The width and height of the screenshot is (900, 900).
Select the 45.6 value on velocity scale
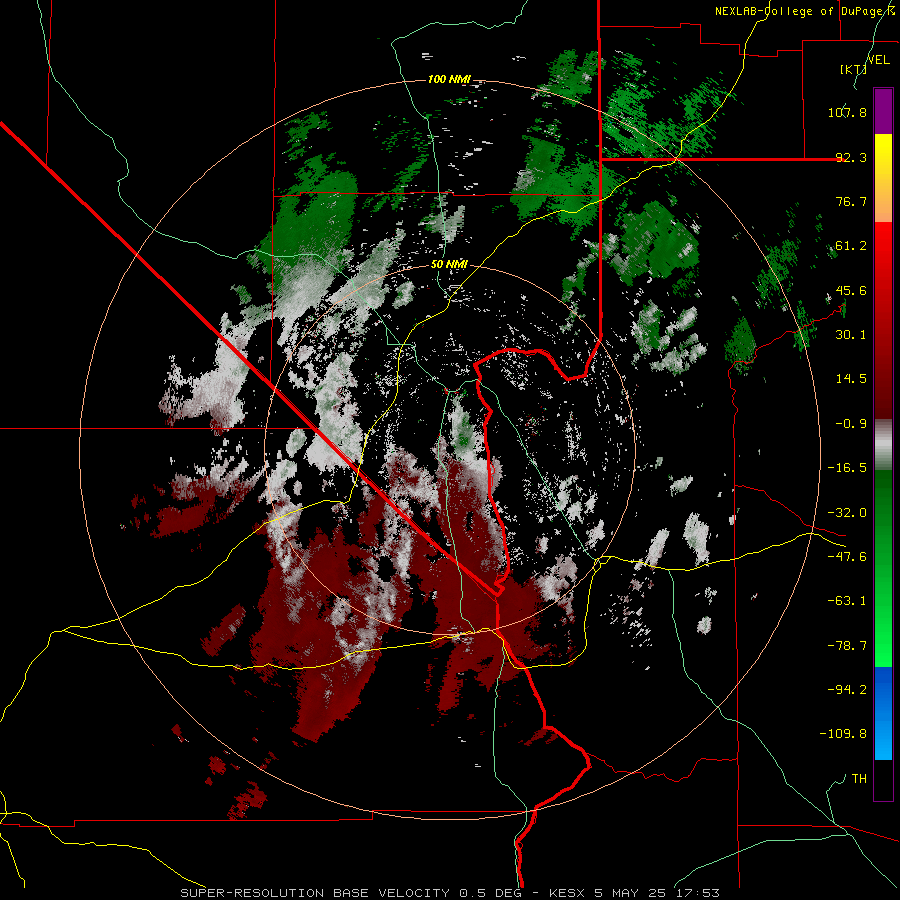pos(851,290)
